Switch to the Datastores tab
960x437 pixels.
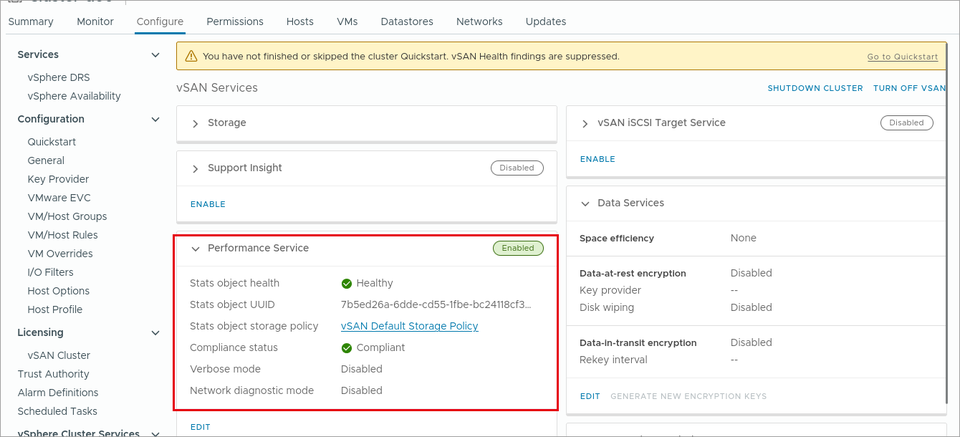[x=407, y=21]
